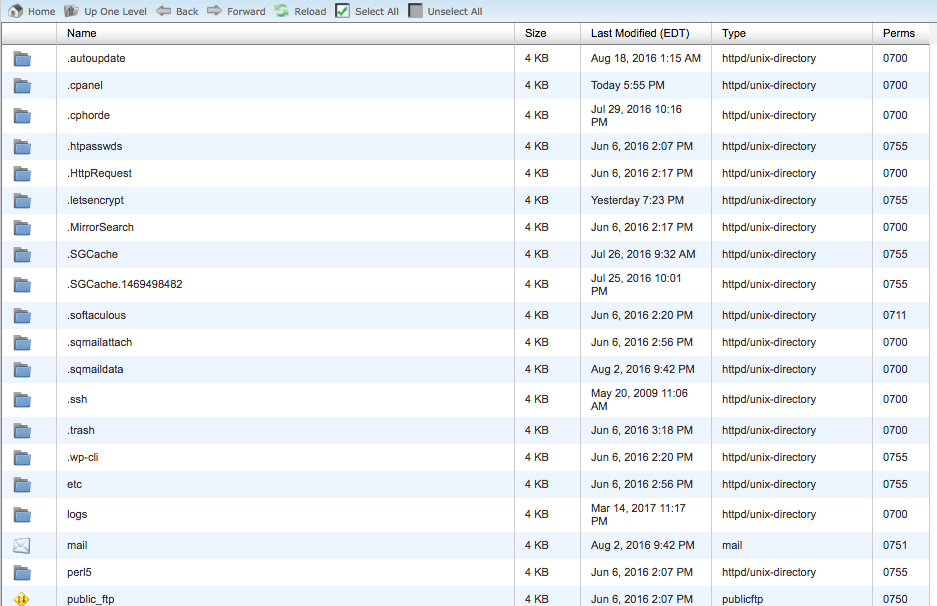The height and width of the screenshot is (606, 937).
Task: Click the Type column header
Action: (734, 33)
